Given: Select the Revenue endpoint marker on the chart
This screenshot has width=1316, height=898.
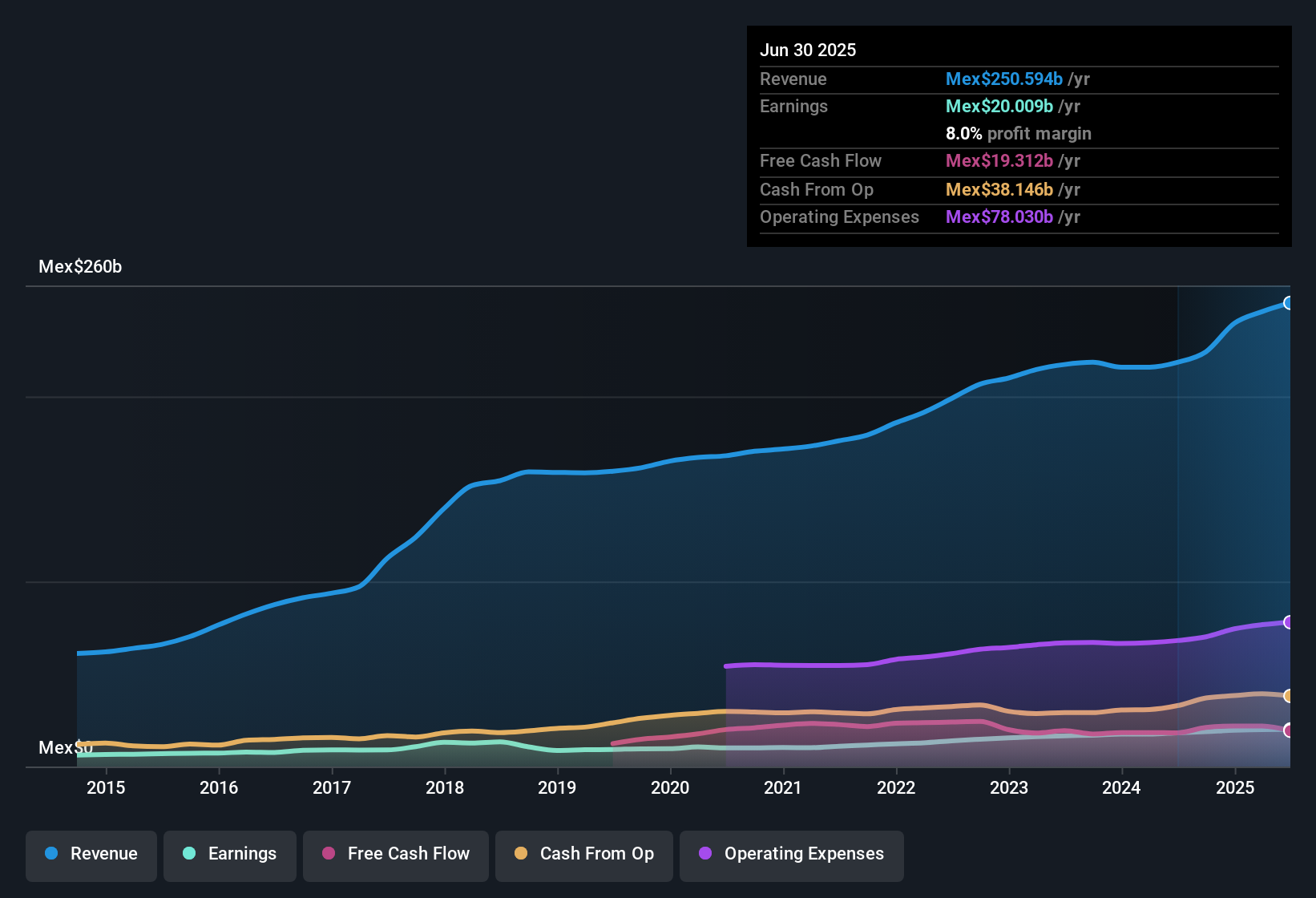Looking at the screenshot, I should [1288, 303].
